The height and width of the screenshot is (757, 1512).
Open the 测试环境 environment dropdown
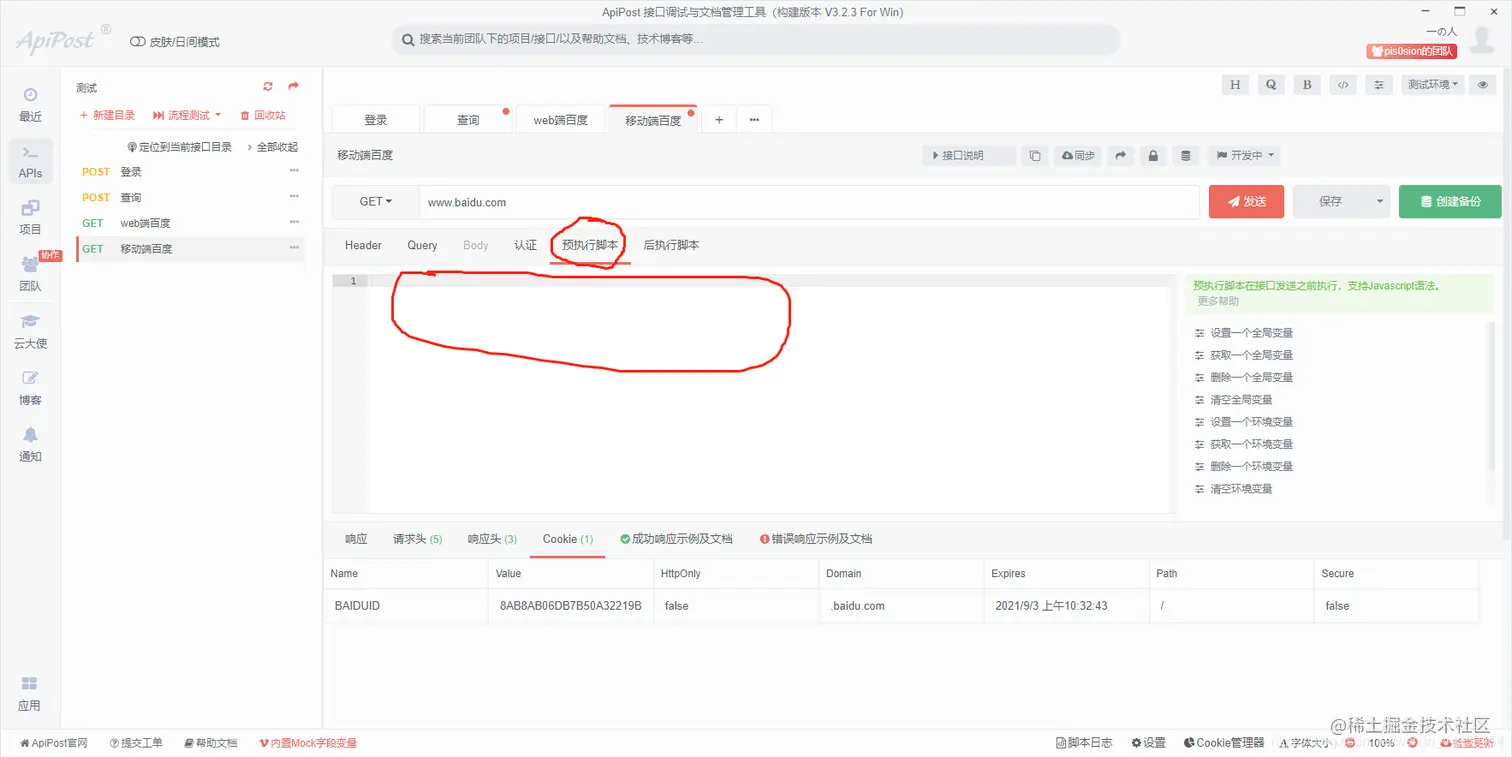(x=1433, y=85)
